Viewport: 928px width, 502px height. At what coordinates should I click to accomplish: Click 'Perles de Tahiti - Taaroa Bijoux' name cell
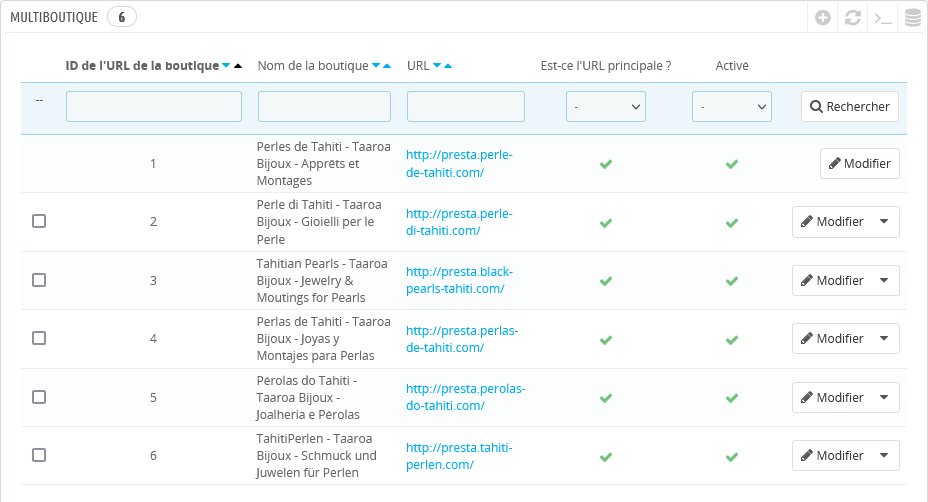coord(324,163)
